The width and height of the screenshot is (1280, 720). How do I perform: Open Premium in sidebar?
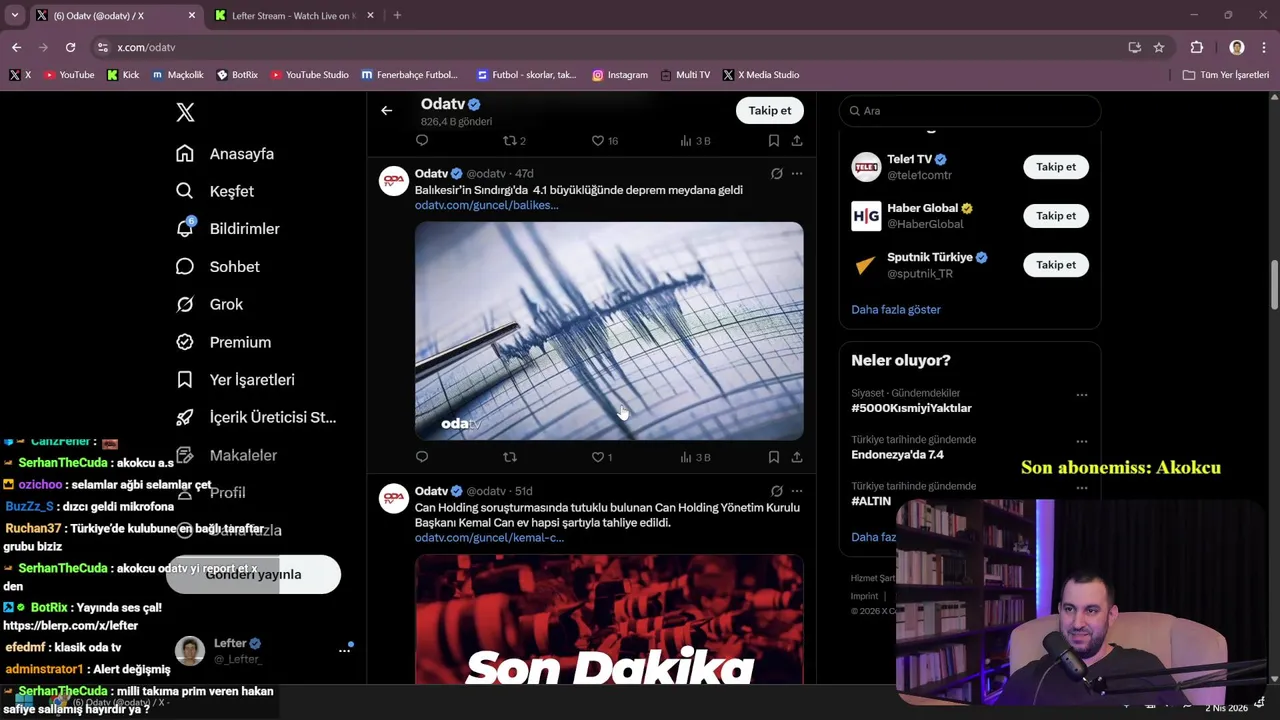point(224,342)
